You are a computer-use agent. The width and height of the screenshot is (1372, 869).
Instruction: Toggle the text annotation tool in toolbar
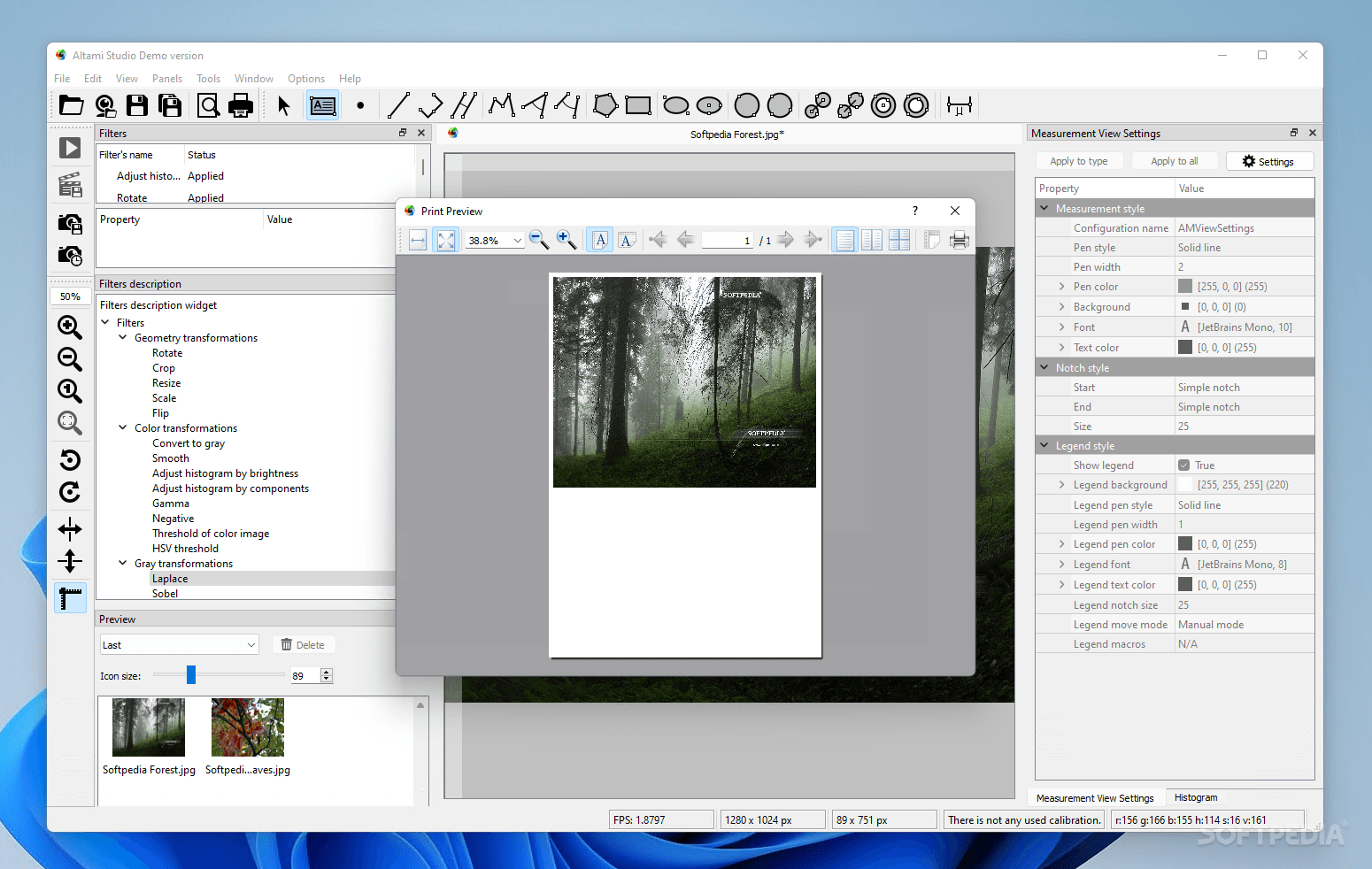(323, 106)
